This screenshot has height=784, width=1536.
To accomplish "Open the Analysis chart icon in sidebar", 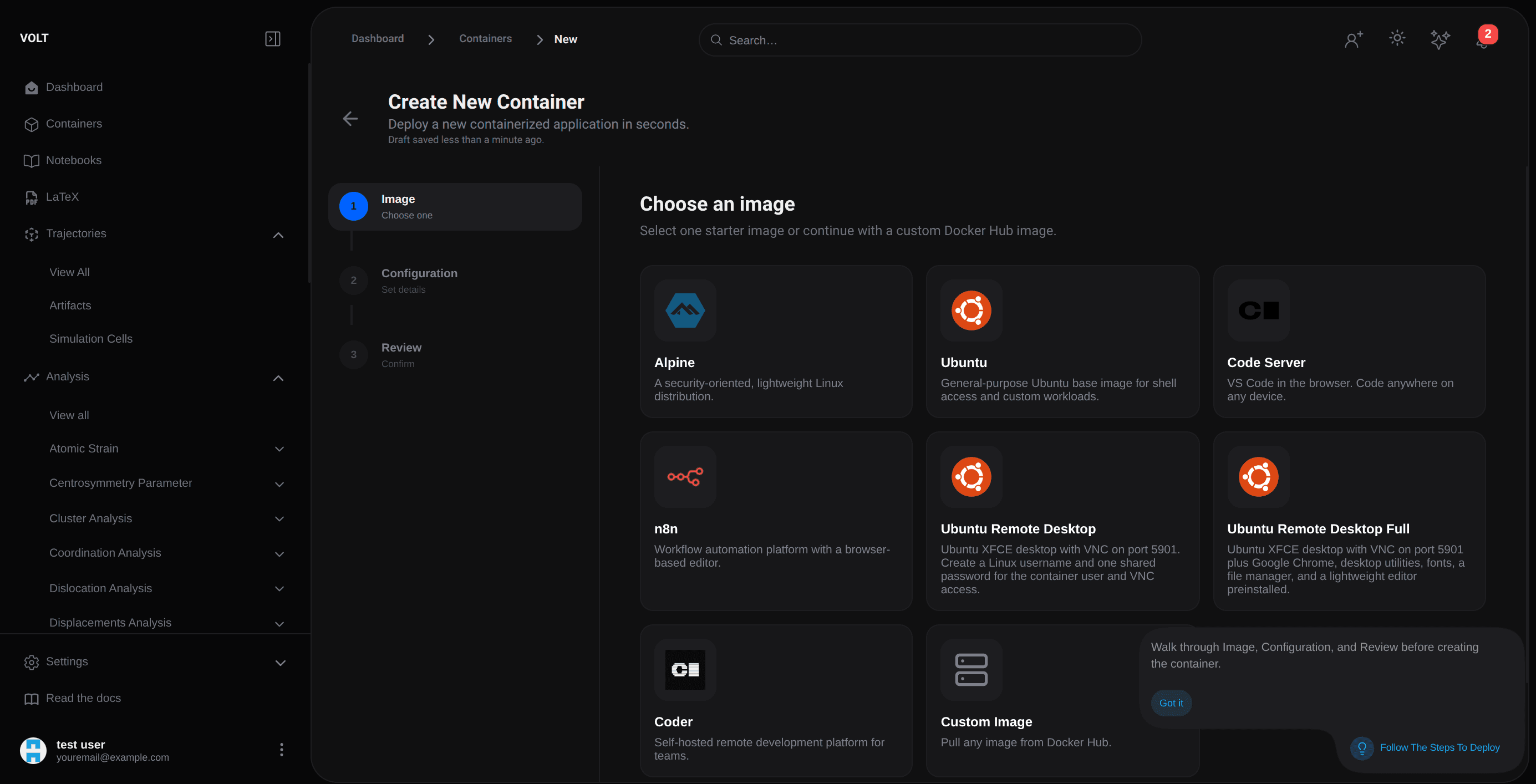I will 32,377.
